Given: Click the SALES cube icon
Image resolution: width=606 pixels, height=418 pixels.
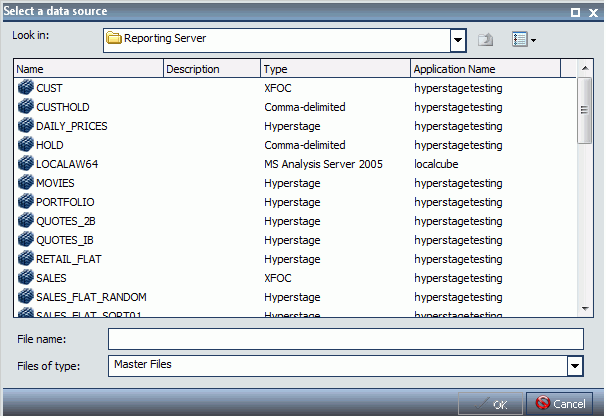Looking at the screenshot, I should tap(26, 277).
